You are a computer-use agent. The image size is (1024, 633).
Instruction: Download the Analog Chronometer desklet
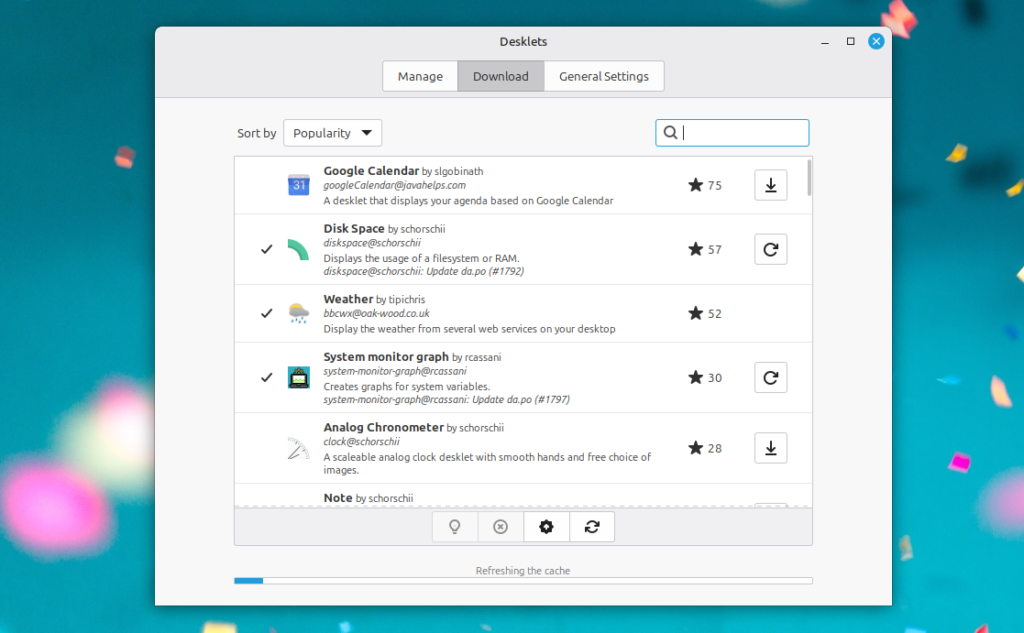coord(770,448)
